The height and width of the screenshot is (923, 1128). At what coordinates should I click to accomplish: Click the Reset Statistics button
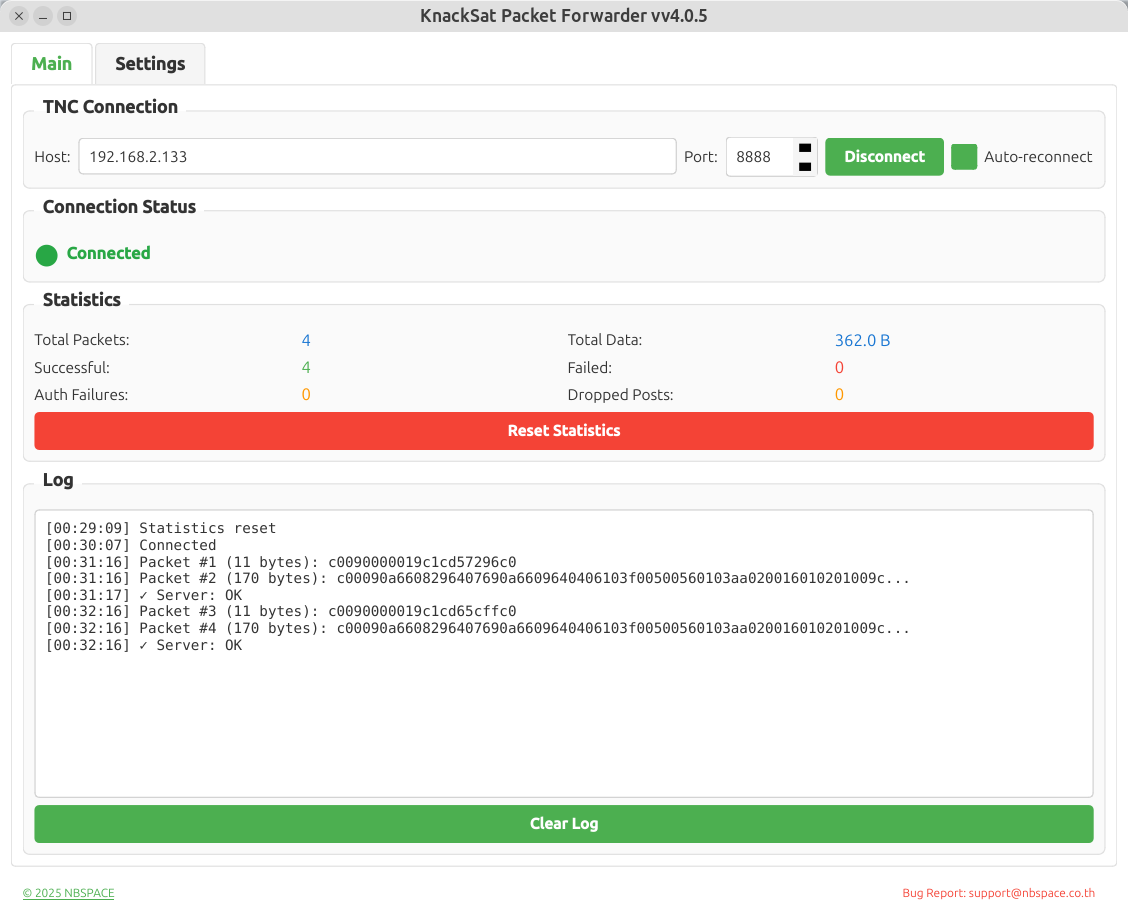coord(564,431)
